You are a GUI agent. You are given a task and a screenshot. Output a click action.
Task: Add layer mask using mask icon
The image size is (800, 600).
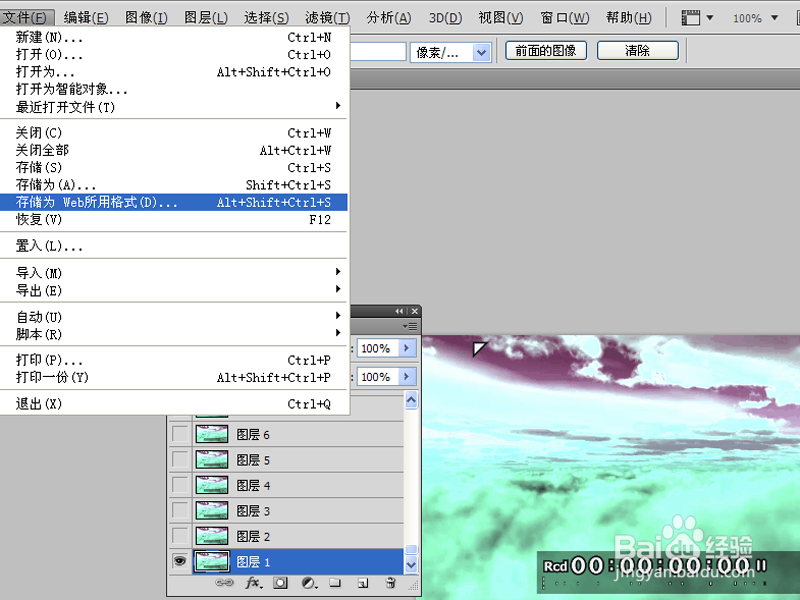280,583
